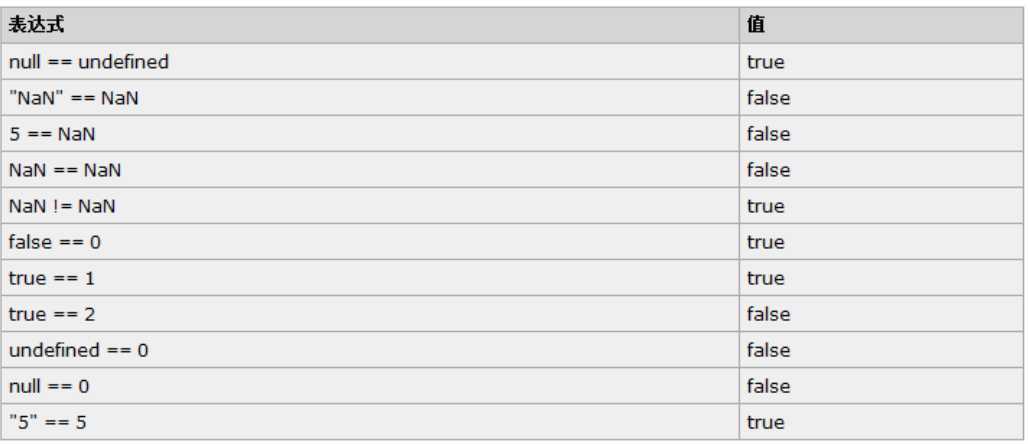Click the 值 column header
Viewport: 1028px width, 444px height.
[x=881, y=26]
